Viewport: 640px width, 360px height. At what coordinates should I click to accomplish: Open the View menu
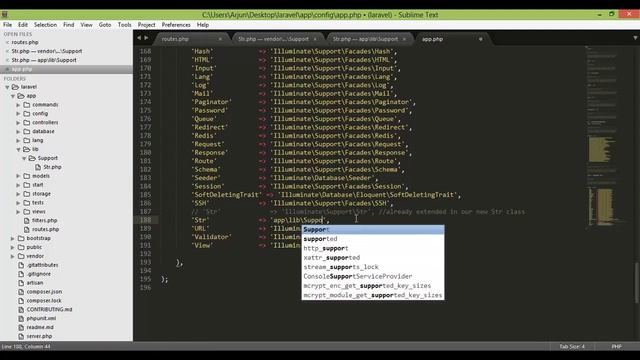86,25
